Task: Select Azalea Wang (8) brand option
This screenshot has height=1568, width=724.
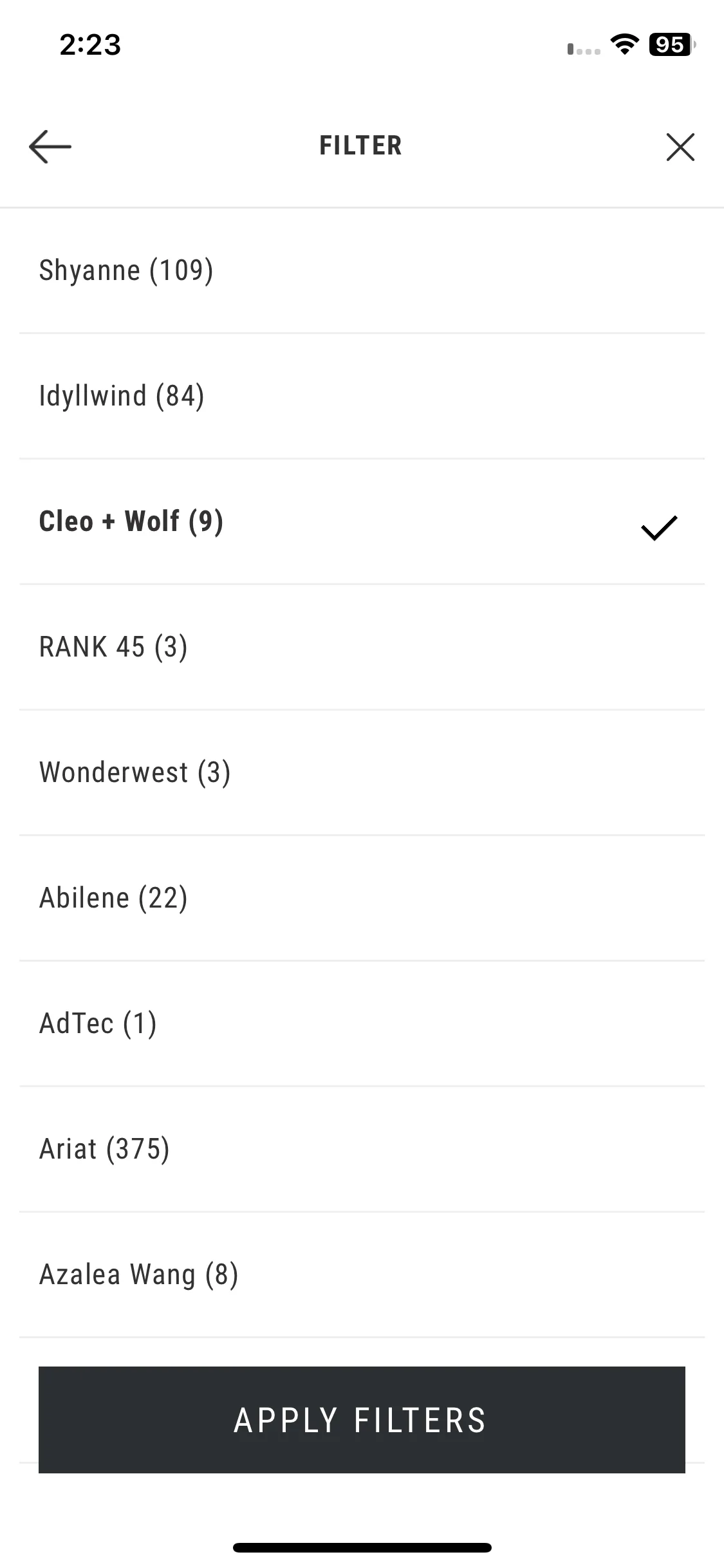Action: pyautogui.click(x=362, y=1274)
